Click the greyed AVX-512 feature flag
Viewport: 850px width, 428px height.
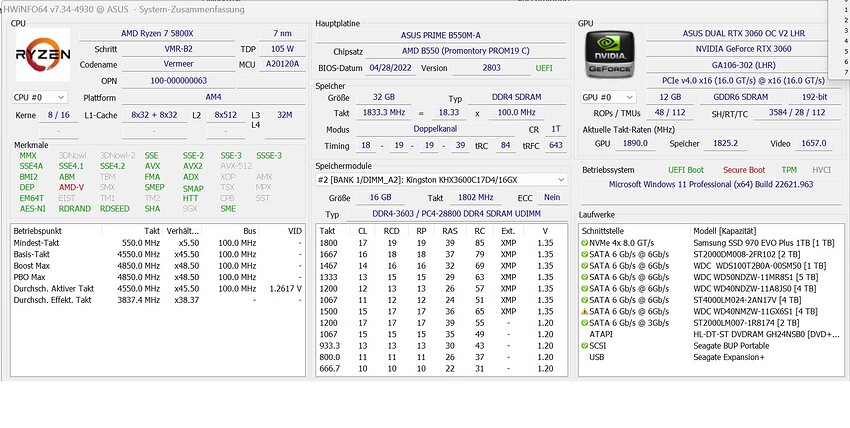[x=236, y=166]
